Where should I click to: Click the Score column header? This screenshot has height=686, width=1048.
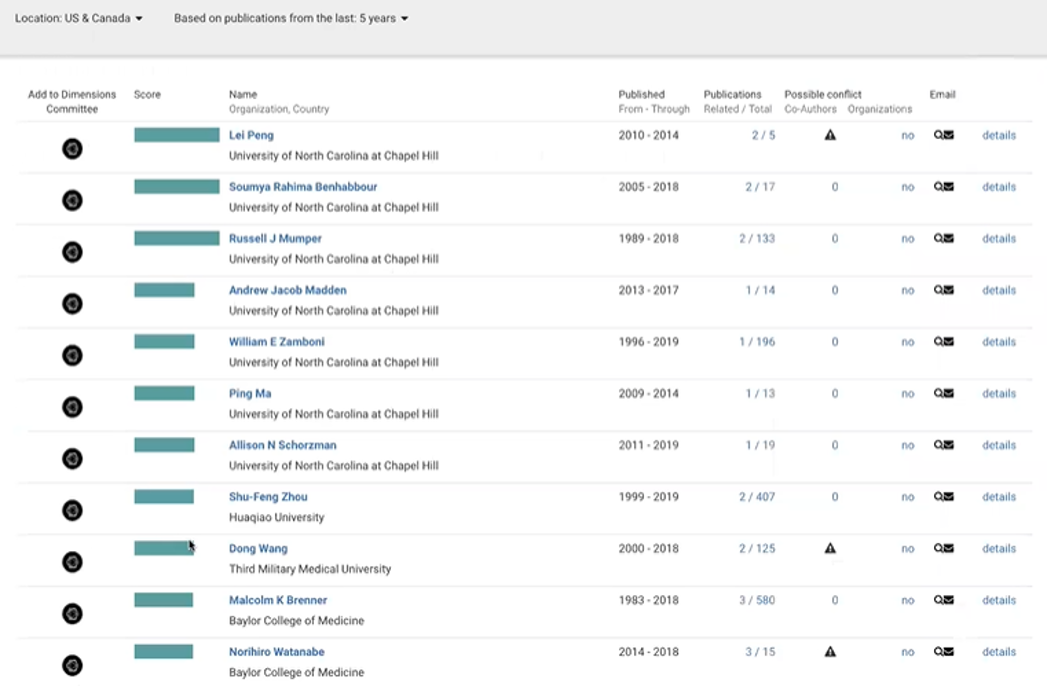(146, 94)
